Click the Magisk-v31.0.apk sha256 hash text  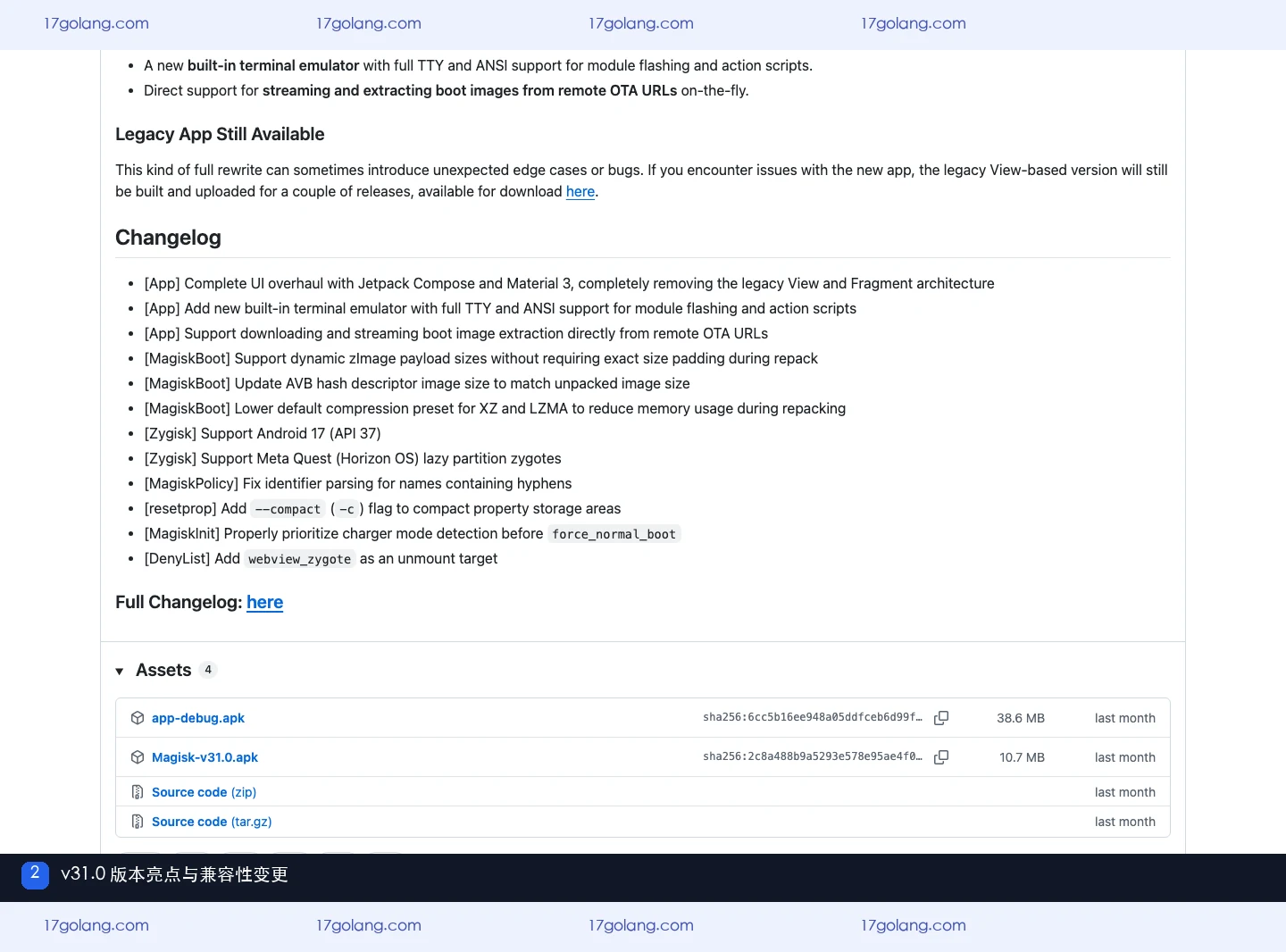[812, 756]
